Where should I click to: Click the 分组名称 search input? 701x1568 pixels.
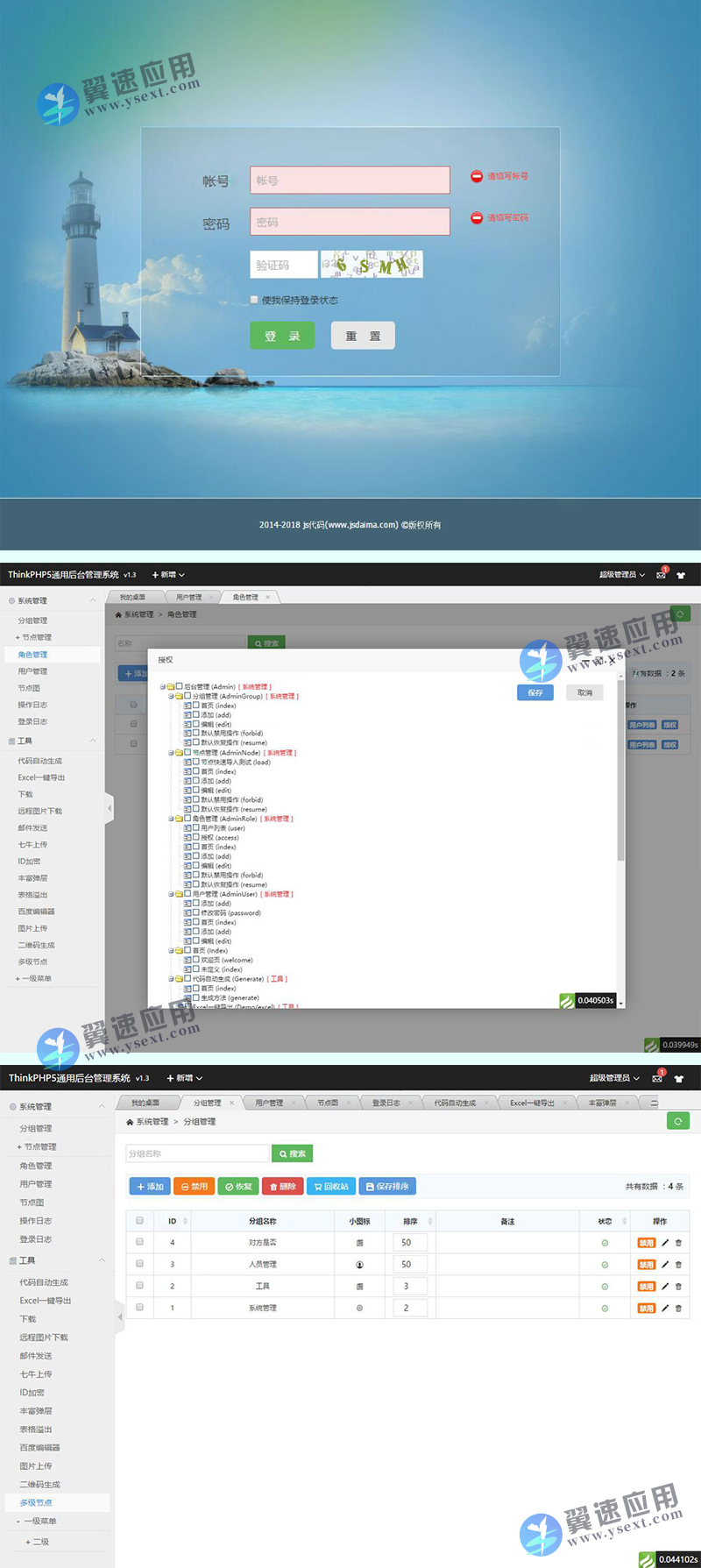click(x=197, y=1153)
